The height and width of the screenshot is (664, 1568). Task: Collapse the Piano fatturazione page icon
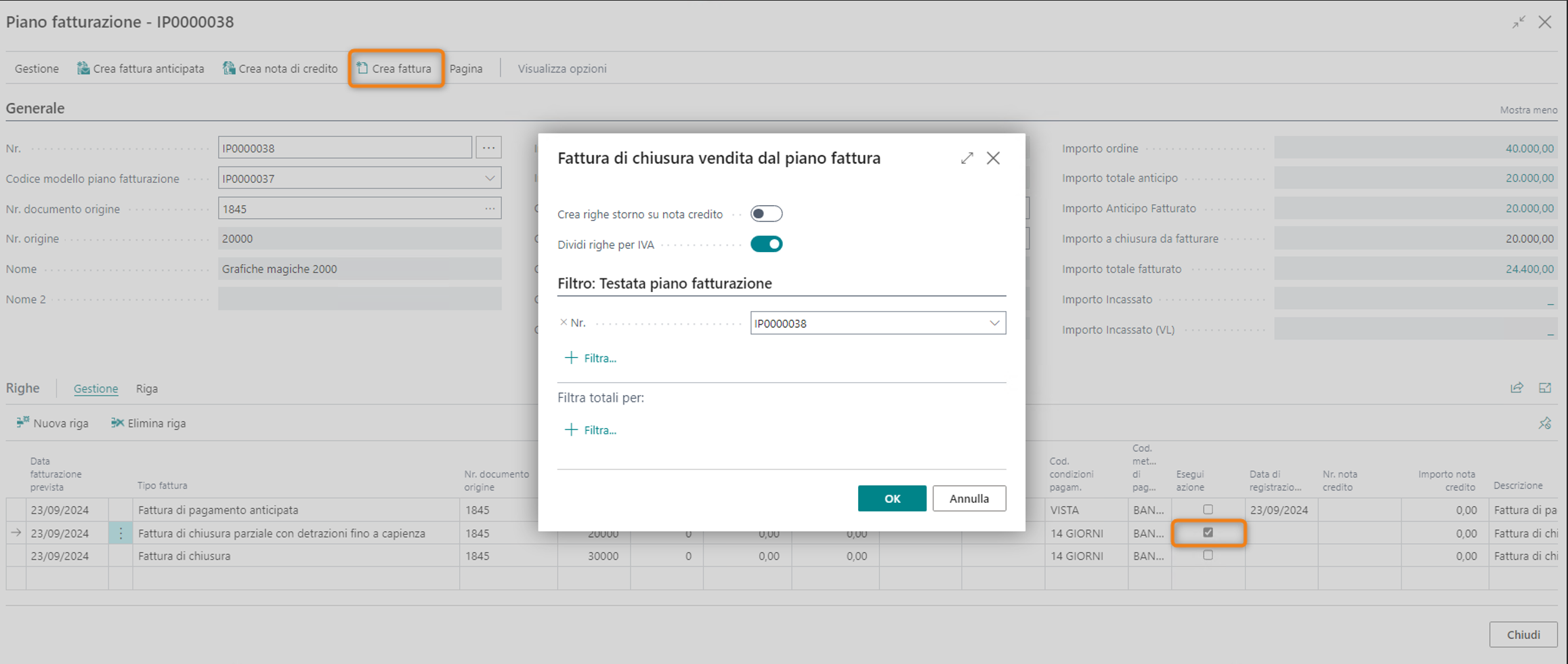click(x=1519, y=22)
